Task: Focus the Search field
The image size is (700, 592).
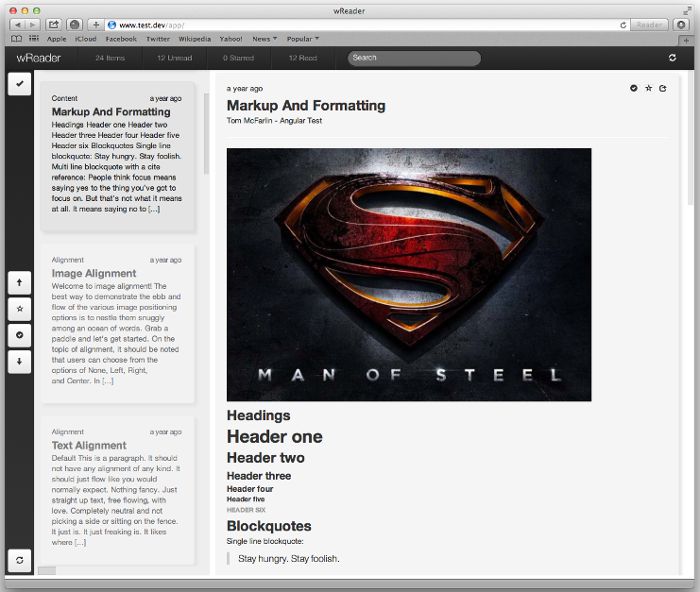Action: (414, 58)
